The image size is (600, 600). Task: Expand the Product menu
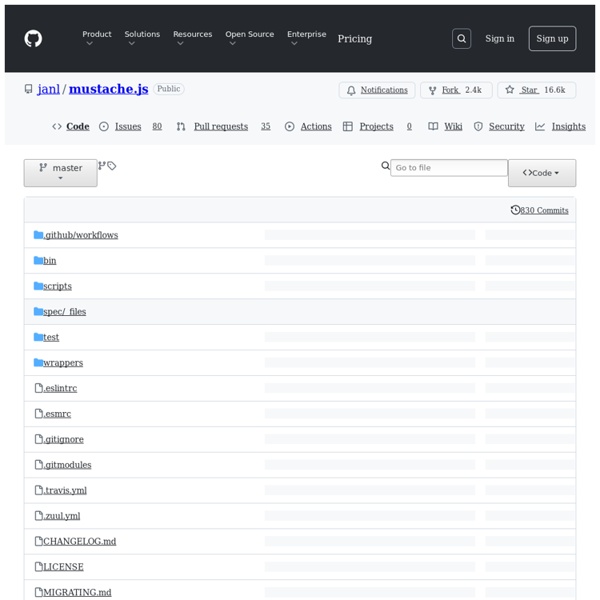coord(96,38)
